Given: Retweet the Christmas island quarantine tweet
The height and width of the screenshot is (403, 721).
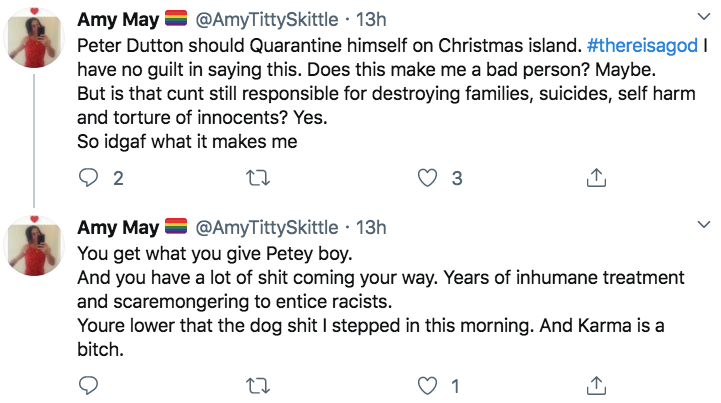Looking at the screenshot, I should point(260,179).
